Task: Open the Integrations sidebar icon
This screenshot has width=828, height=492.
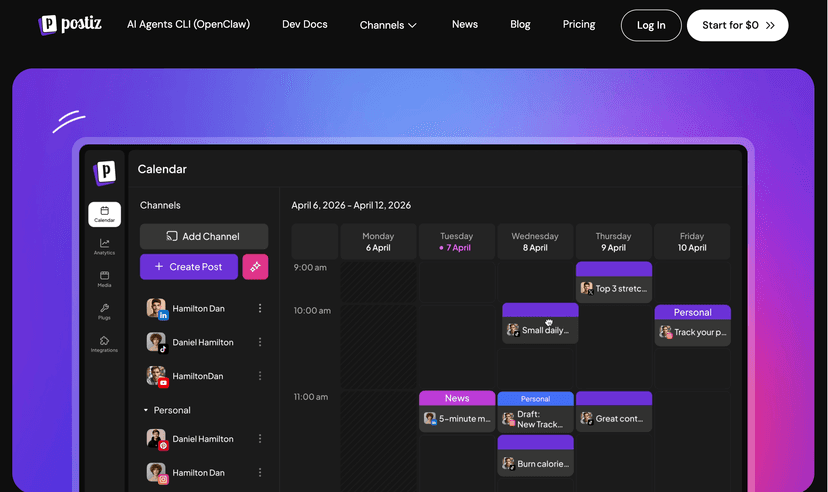Action: pyautogui.click(x=105, y=344)
